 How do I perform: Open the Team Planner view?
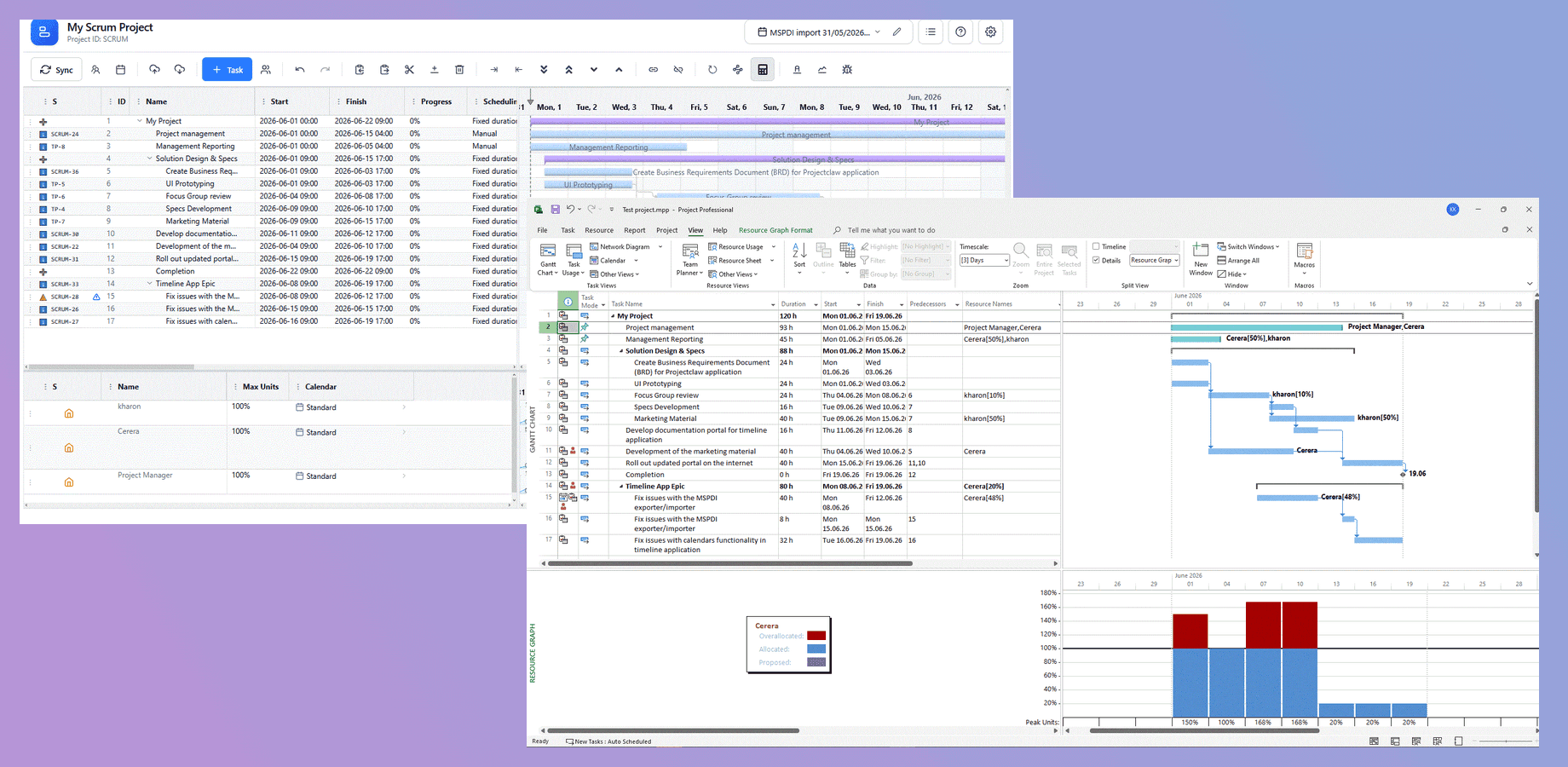(689, 259)
